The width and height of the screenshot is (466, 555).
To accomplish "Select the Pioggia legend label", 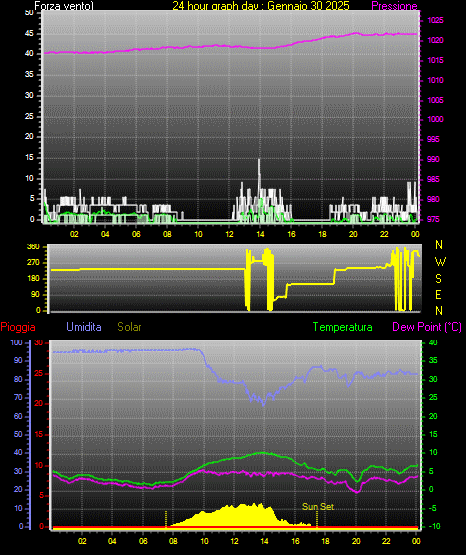I will (18, 327).
